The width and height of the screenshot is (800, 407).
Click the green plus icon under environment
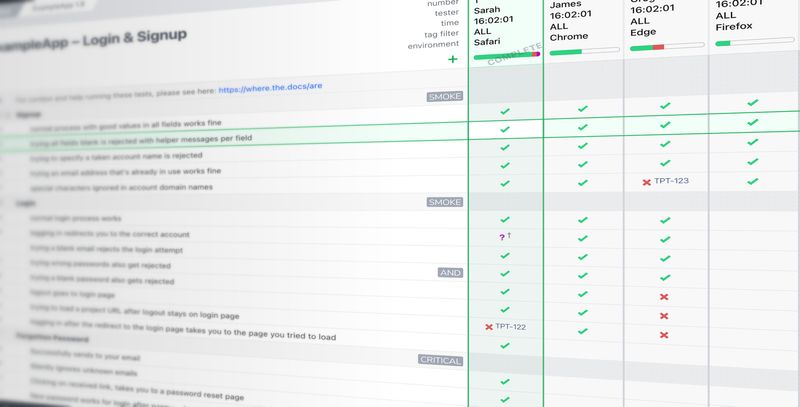pos(452,59)
